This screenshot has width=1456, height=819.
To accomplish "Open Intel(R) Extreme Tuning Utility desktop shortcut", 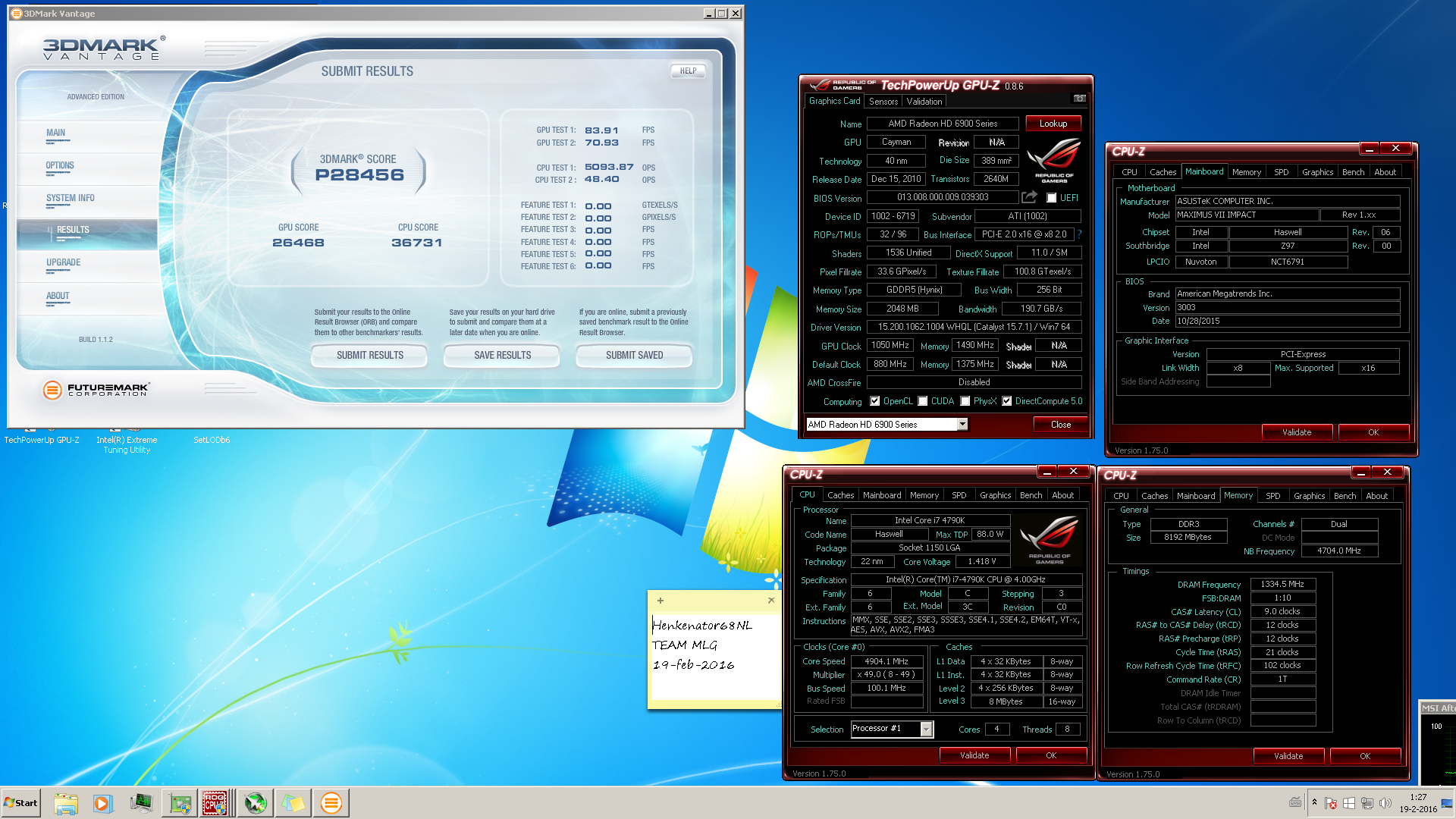I will click(x=127, y=444).
